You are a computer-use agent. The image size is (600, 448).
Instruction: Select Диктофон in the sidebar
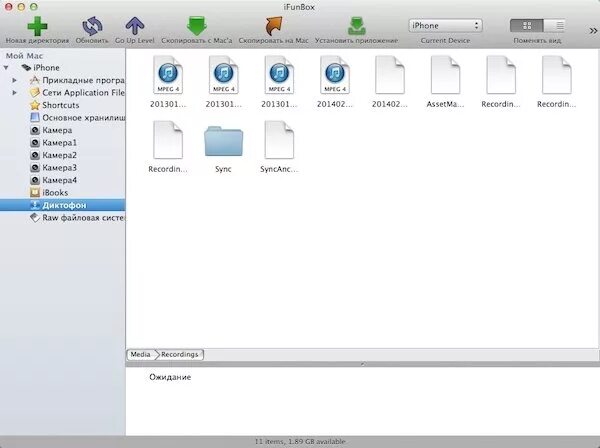point(62,205)
